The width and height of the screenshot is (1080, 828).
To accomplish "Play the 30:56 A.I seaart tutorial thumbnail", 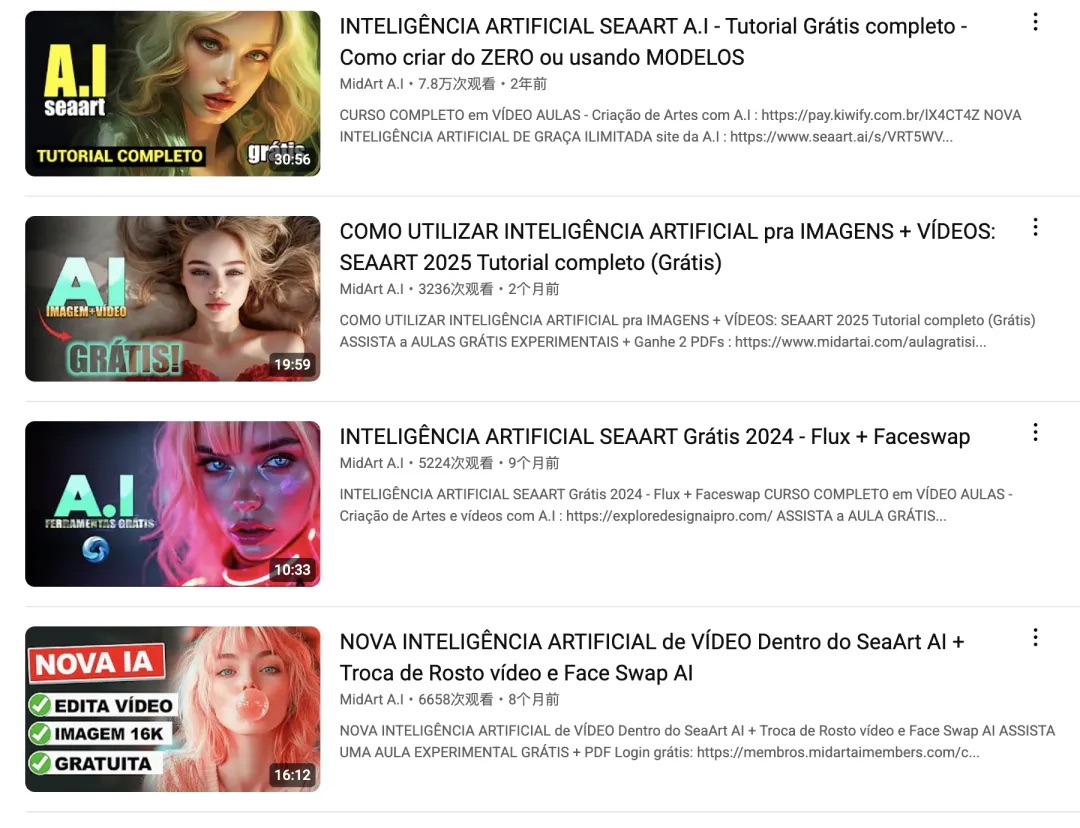I will click(x=173, y=94).
